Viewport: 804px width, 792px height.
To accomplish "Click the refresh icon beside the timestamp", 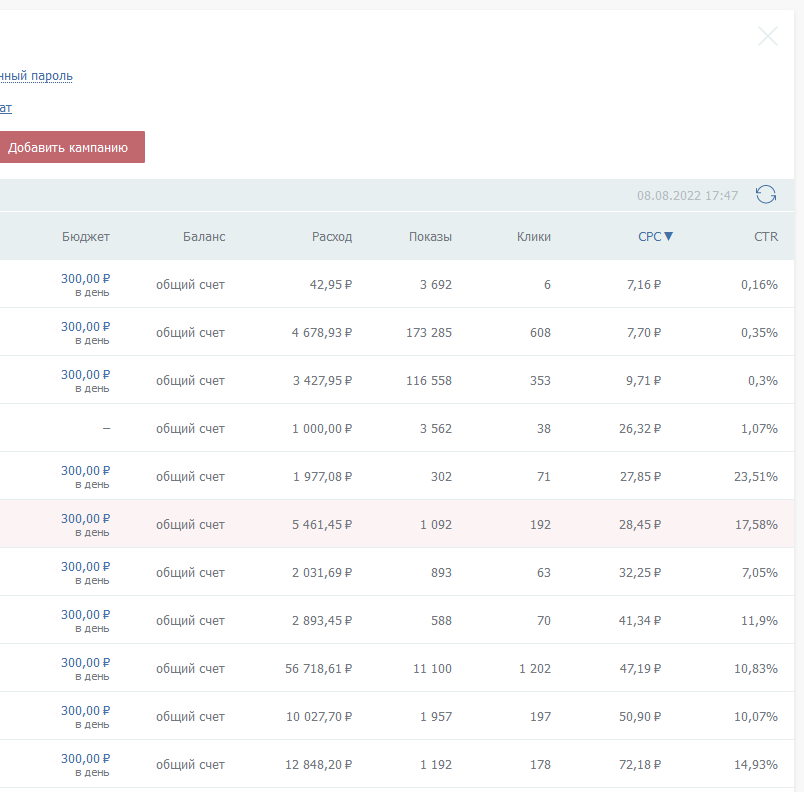I will [766, 195].
